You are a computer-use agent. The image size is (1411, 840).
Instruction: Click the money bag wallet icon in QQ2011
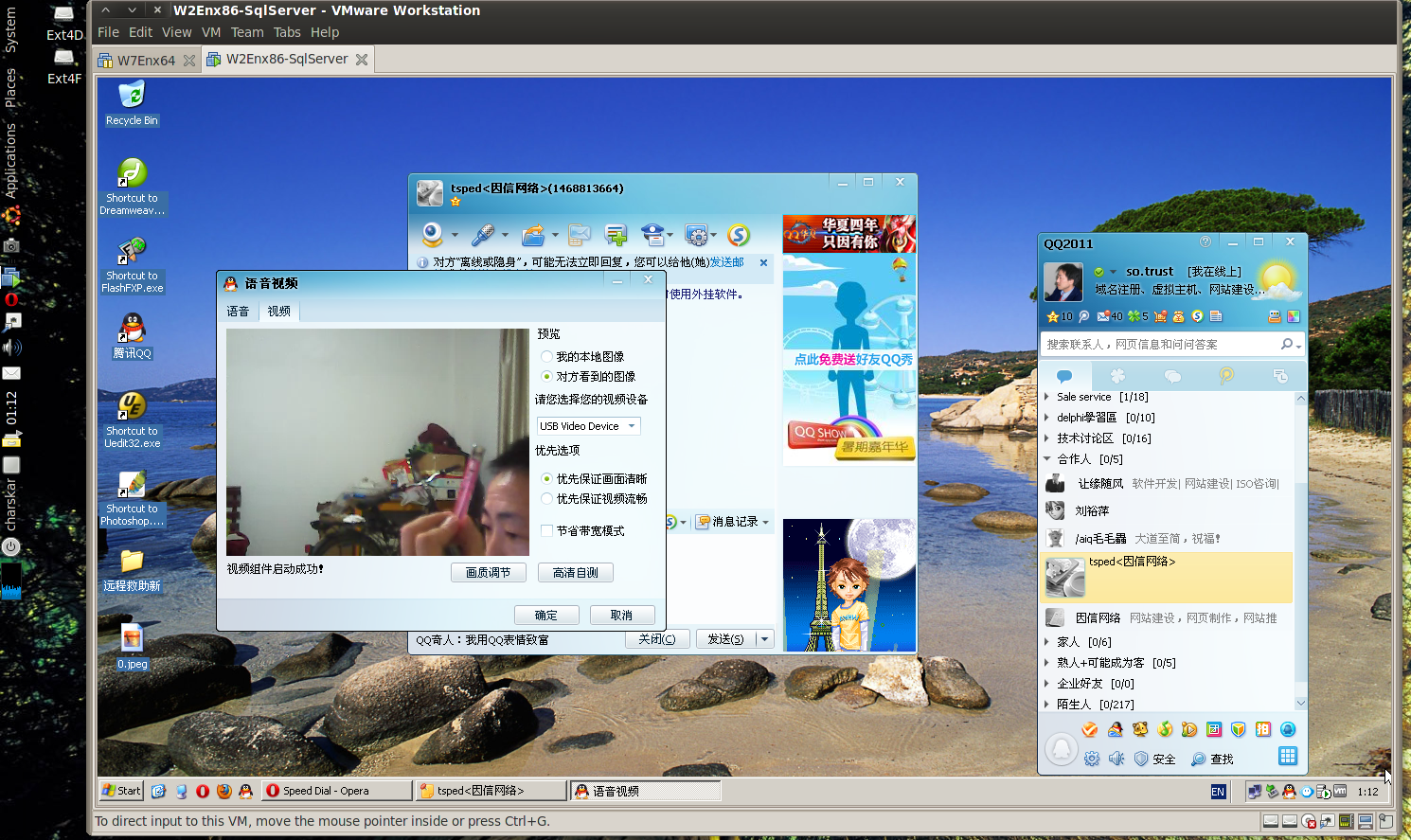pos(1179,316)
